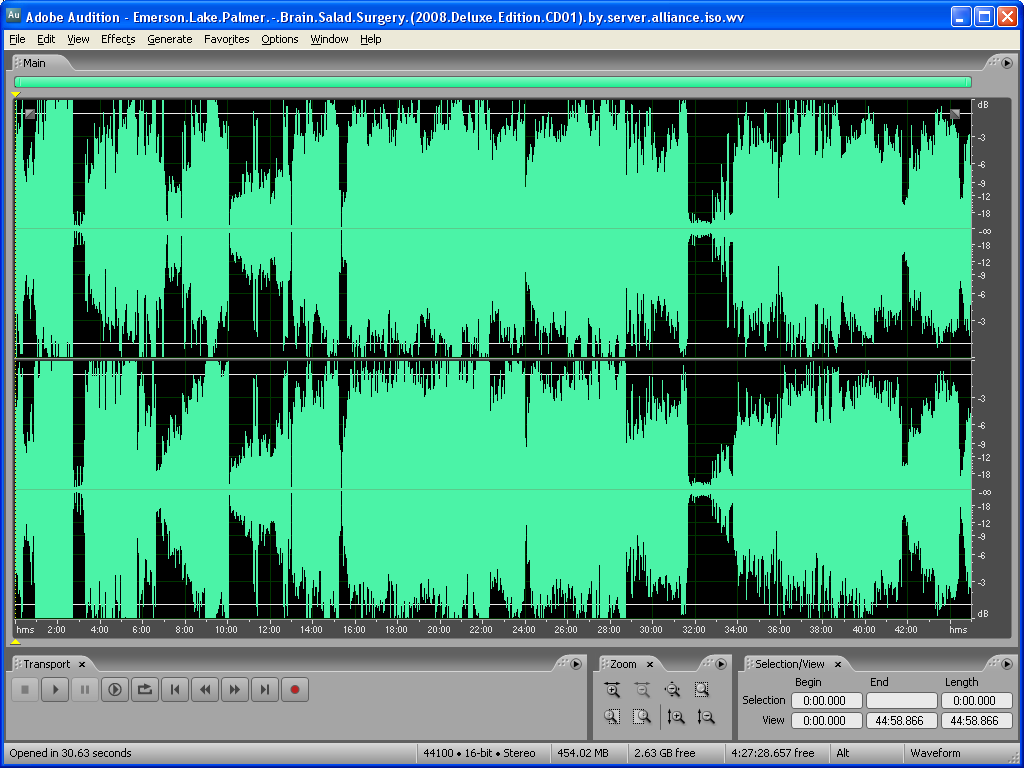This screenshot has height=768, width=1024.
Task: Jump to the end of the file
Action: pos(265,690)
